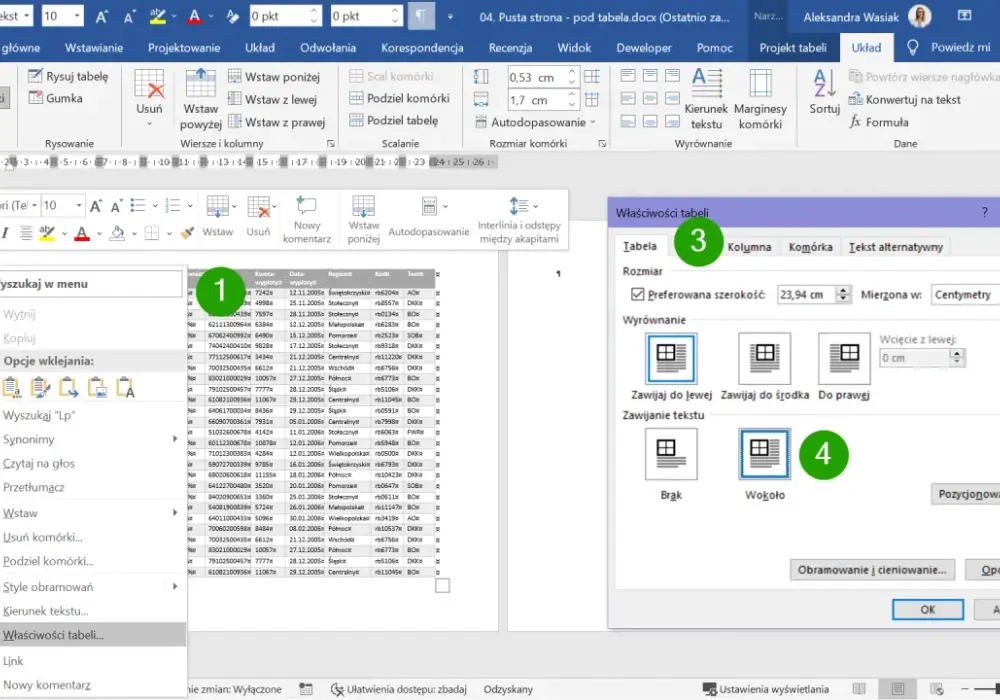
Task: Click Podziel tabelę in Scalanie group
Action: pos(393,120)
